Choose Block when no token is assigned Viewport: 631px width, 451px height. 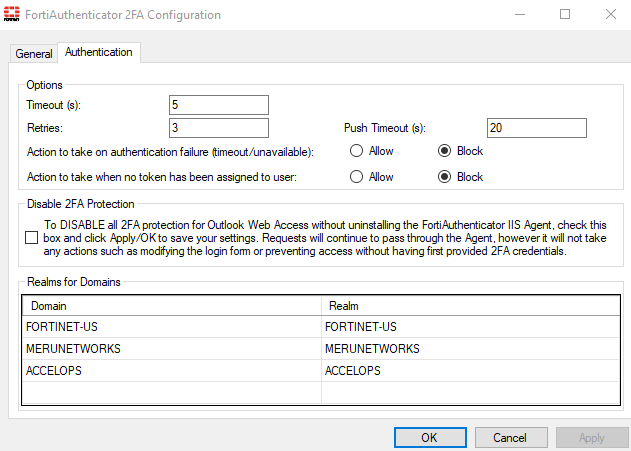[445, 177]
